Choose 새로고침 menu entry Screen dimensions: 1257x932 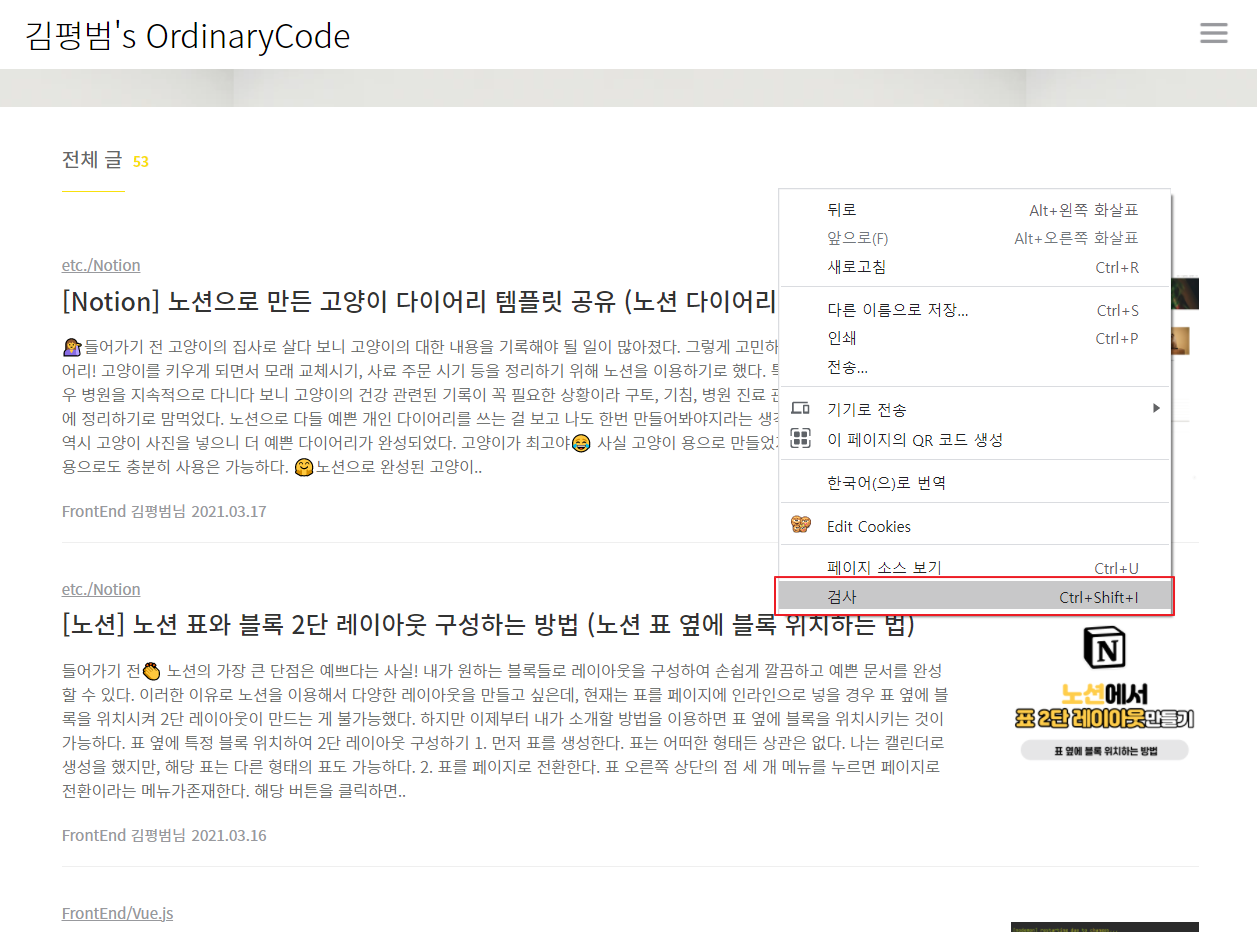pos(975,267)
